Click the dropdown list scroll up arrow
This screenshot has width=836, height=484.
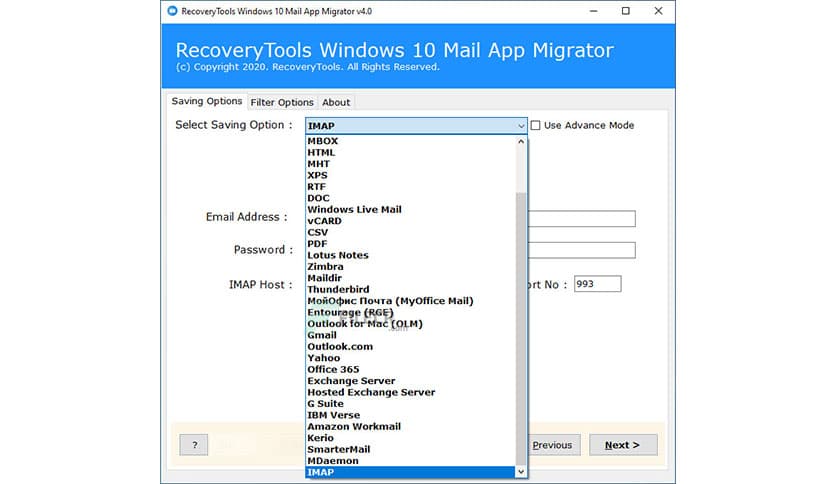point(521,141)
